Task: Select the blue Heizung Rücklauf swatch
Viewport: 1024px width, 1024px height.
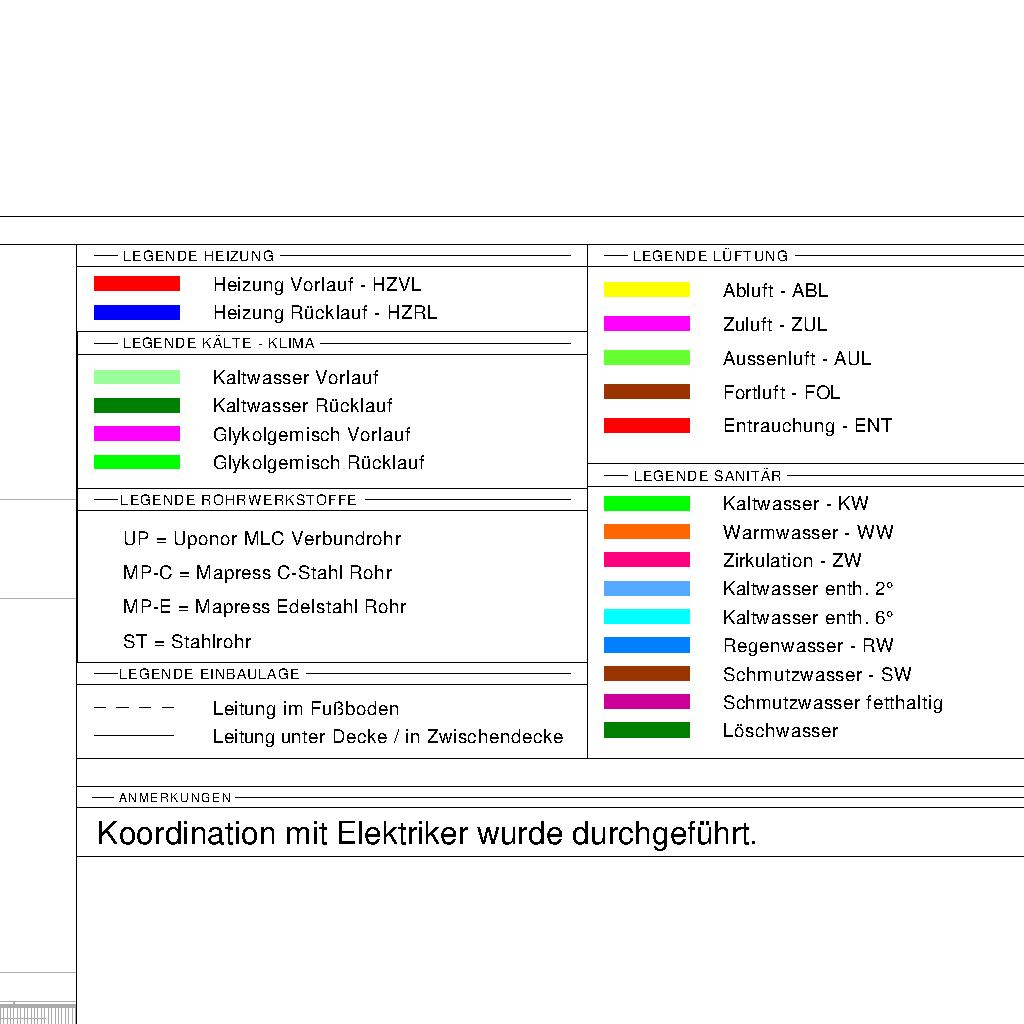Action: [x=136, y=313]
